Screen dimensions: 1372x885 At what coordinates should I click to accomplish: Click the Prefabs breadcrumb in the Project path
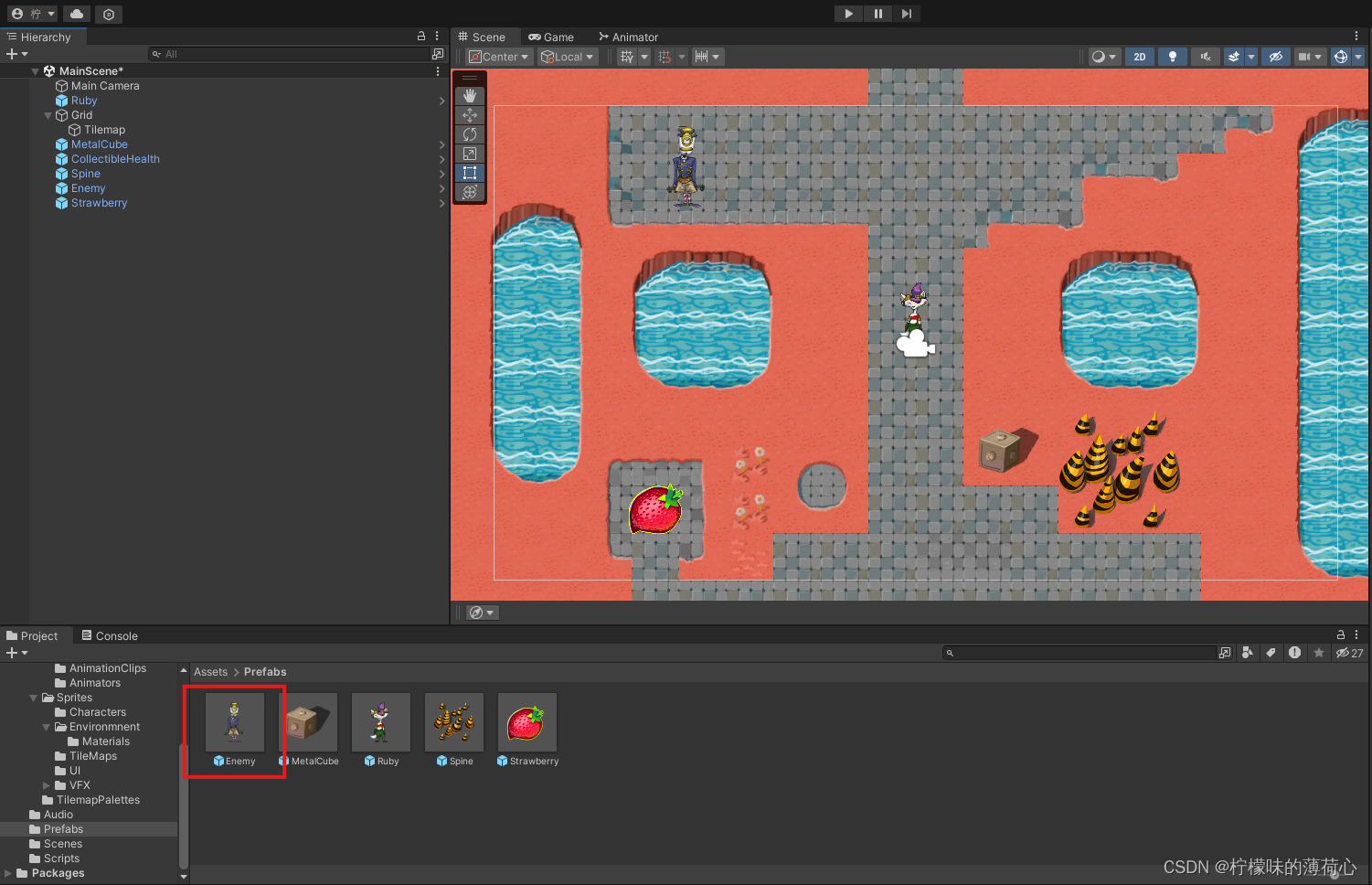point(265,671)
